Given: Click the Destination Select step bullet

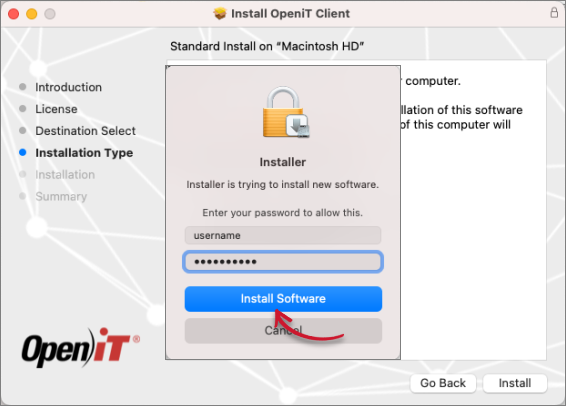Looking at the screenshot, I should coord(23,130).
